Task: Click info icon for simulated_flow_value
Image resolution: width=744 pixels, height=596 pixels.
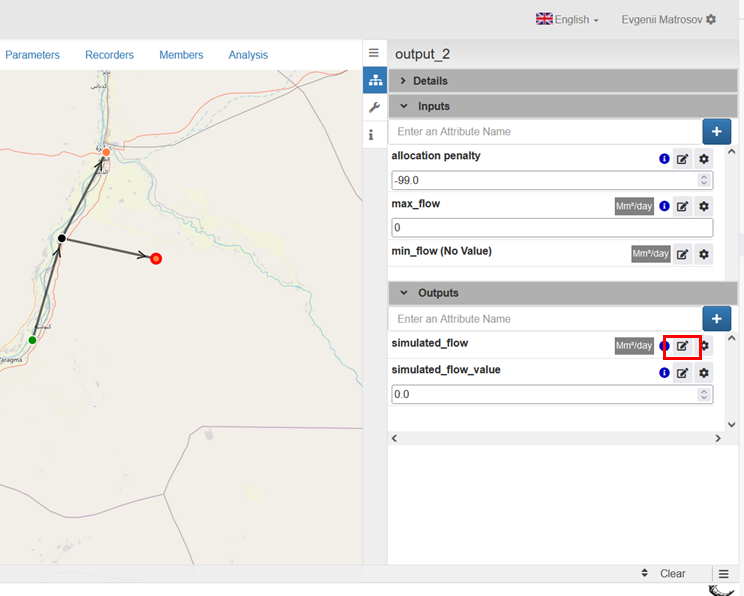Action: (x=664, y=373)
